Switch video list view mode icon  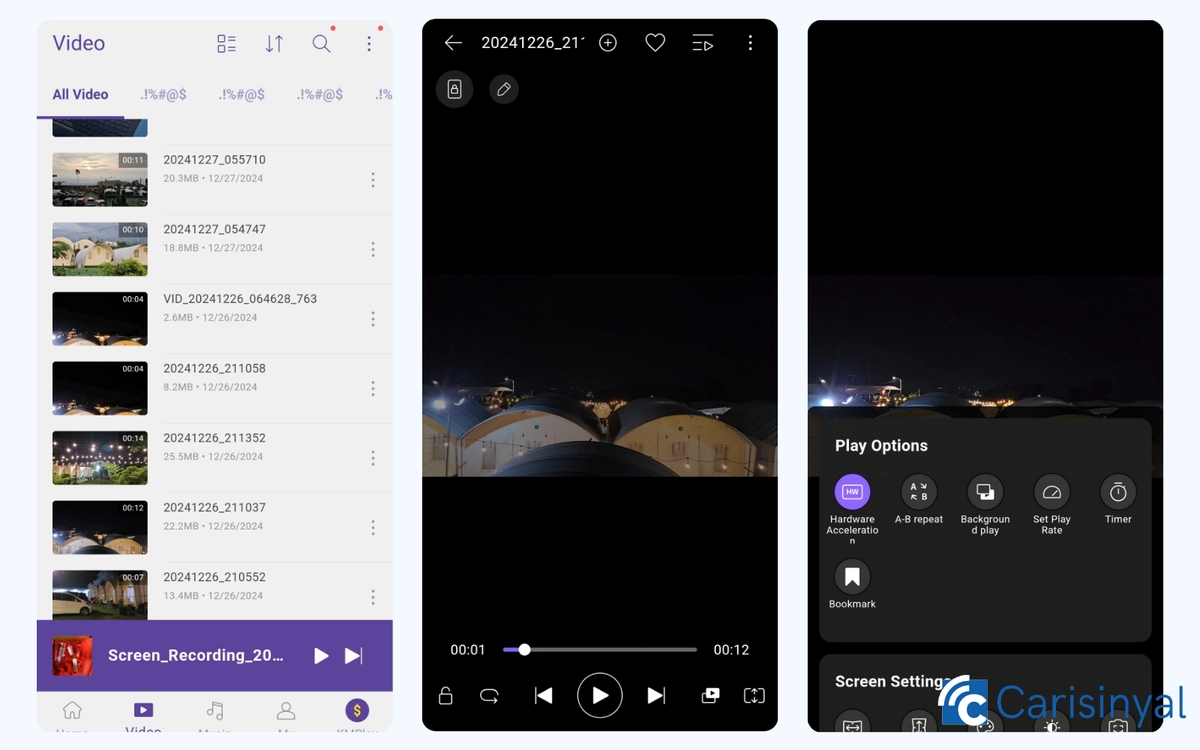[x=226, y=43]
